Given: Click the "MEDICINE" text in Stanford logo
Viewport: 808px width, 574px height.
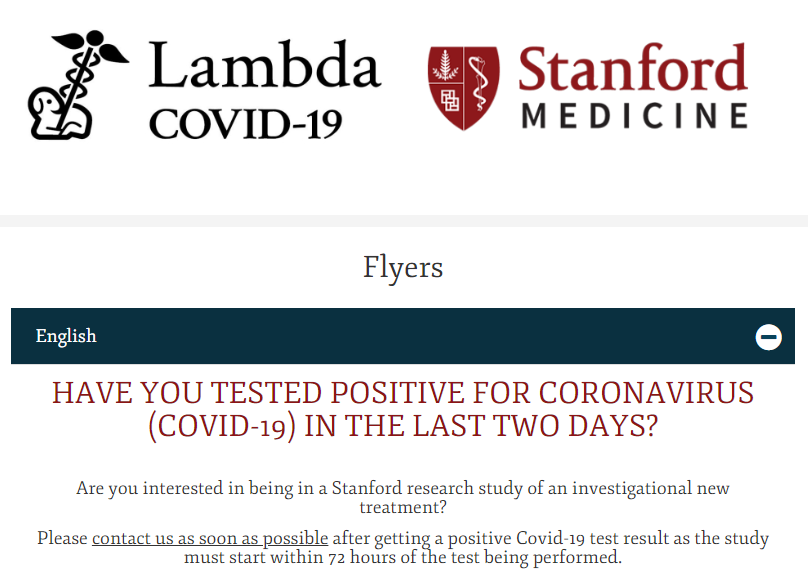Looking at the screenshot, I should (x=634, y=115).
